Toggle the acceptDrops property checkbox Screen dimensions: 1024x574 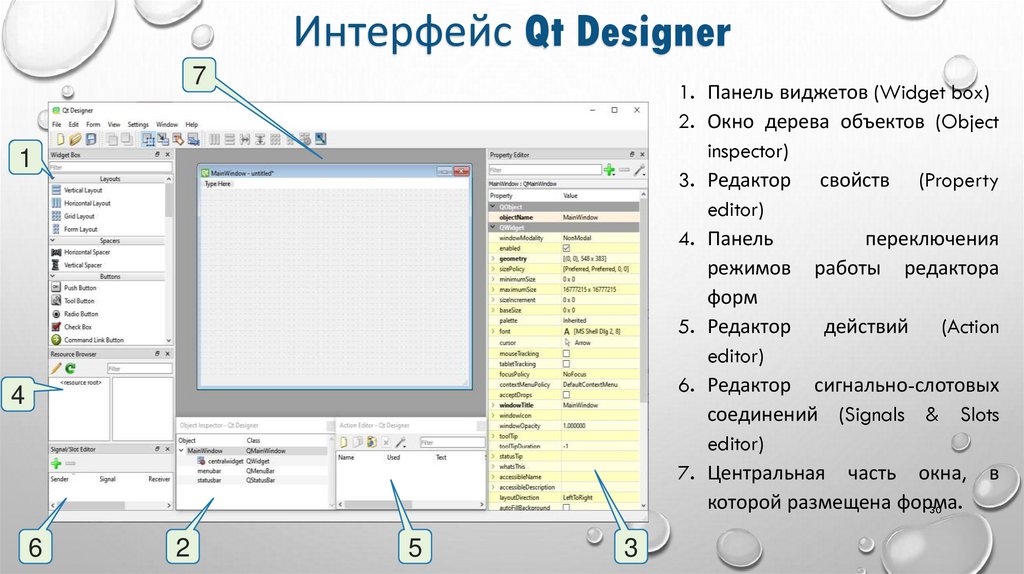(x=566, y=394)
